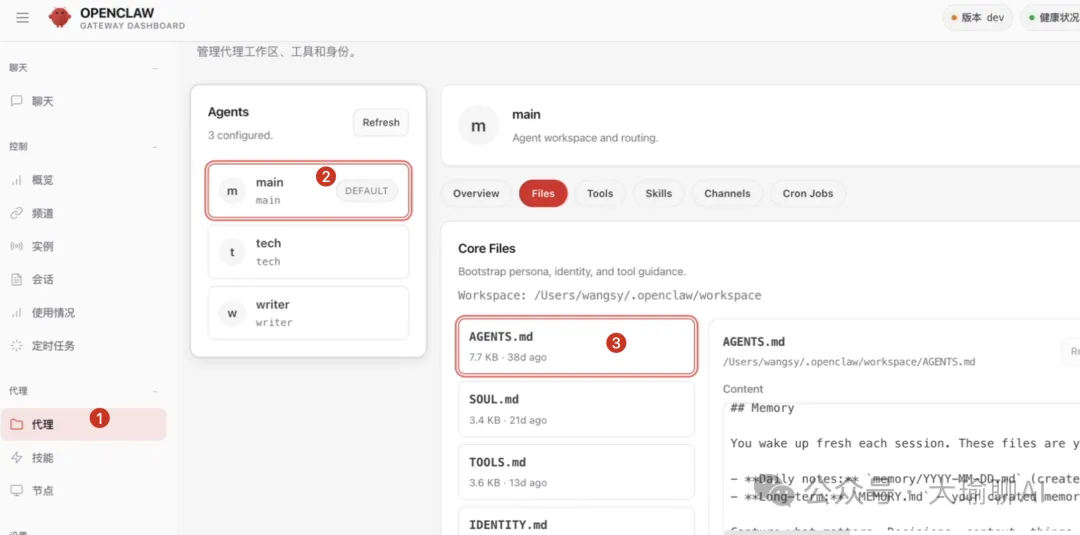Collapse the 控制 sidebar section
This screenshot has height=535, width=1080.
click(155, 147)
